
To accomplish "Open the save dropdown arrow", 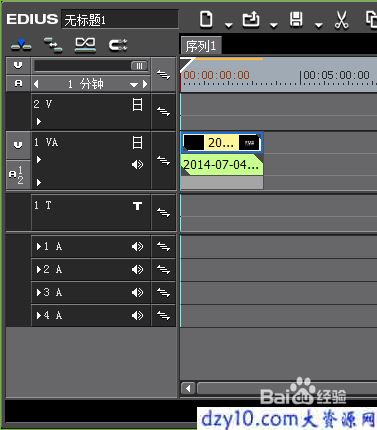I will pyautogui.click(x=319, y=25).
